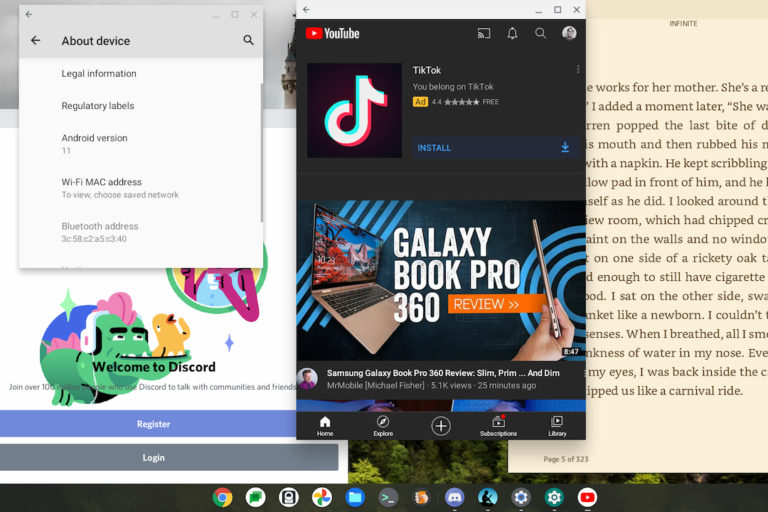Open Google Chat from the shelf
This screenshot has width=768, height=512.
coord(256,497)
